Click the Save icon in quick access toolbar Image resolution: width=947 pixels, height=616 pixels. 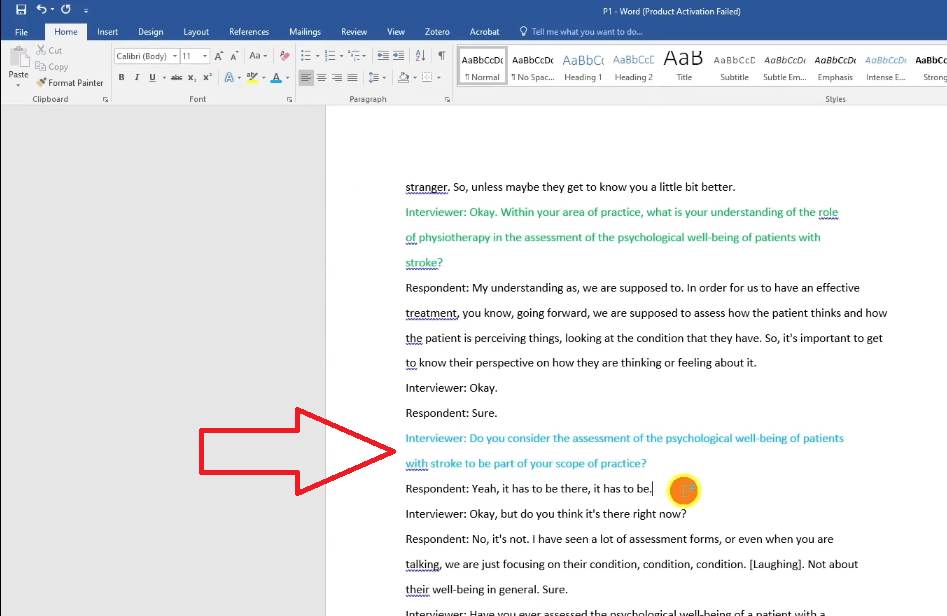21,9
